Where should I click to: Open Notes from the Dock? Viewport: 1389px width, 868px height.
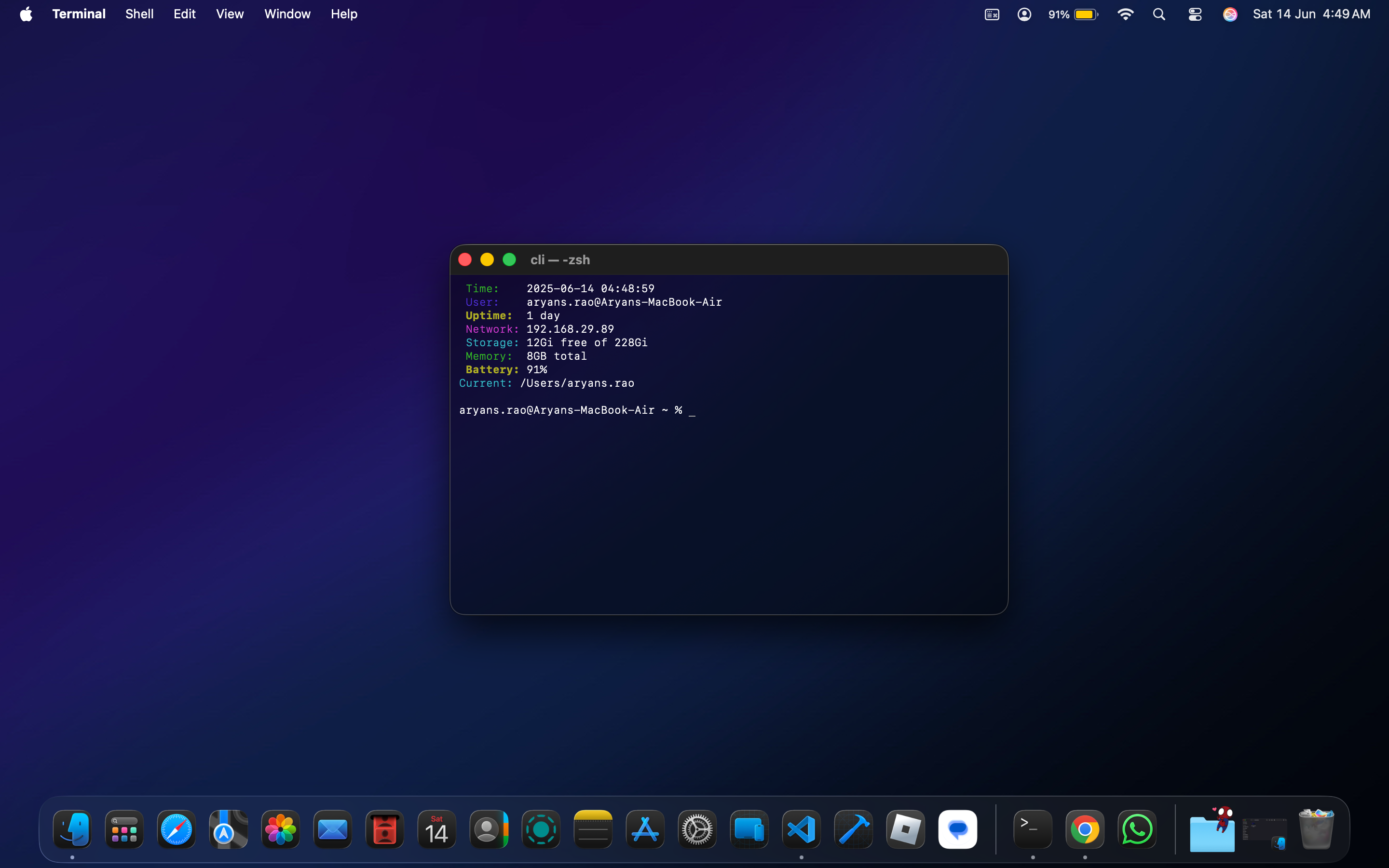click(592, 829)
